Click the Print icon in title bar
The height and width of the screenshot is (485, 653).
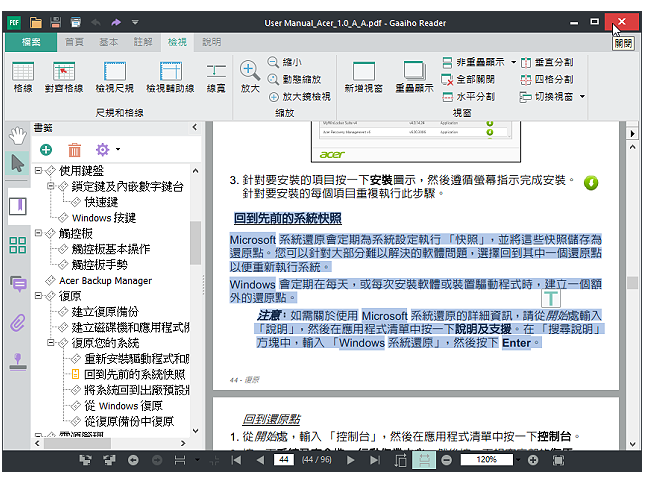click(x=75, y=22)
